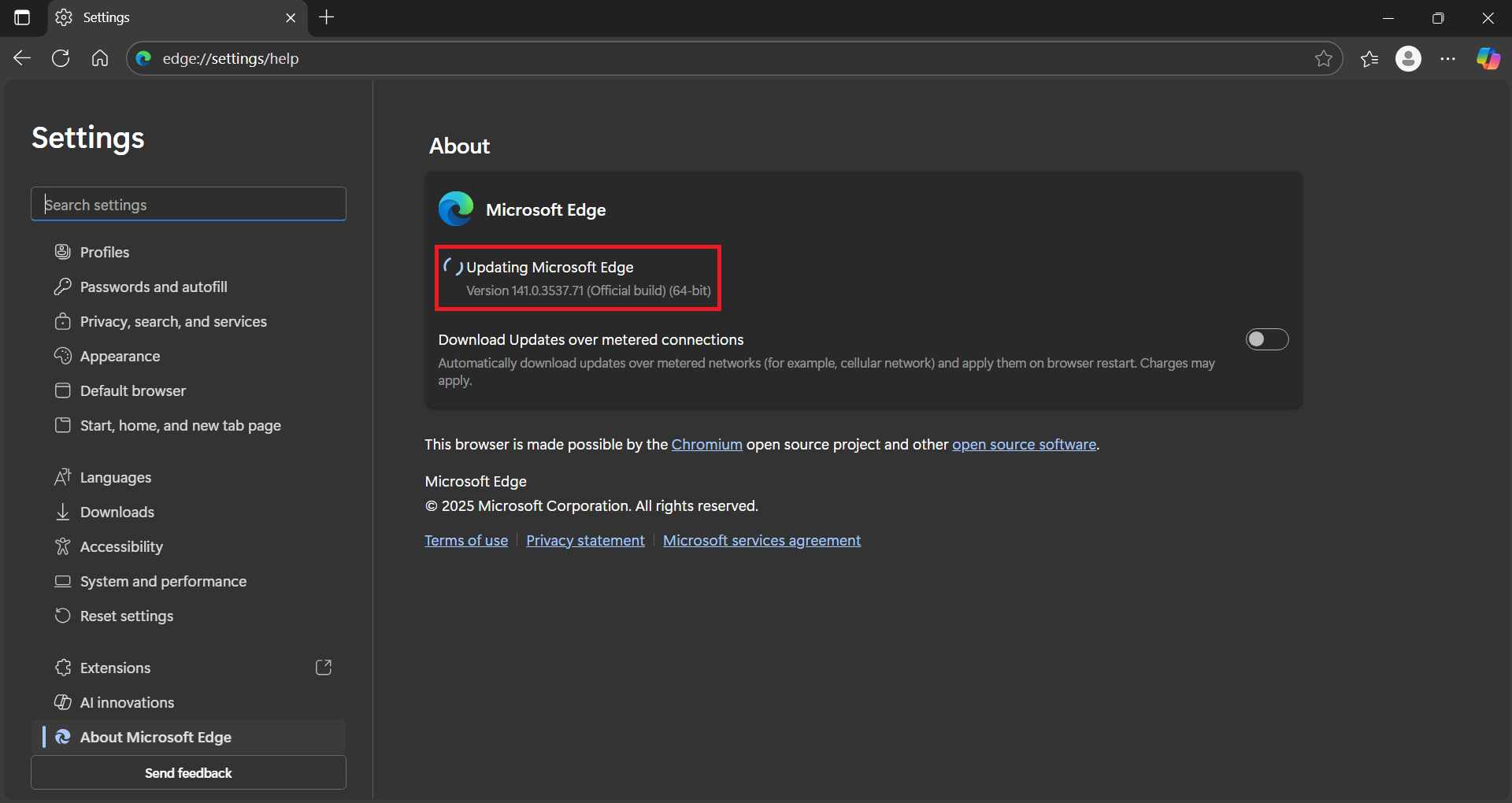1512x803 pixels.
Task: Open the Favorites list icon
Action: coord(1369,58)
